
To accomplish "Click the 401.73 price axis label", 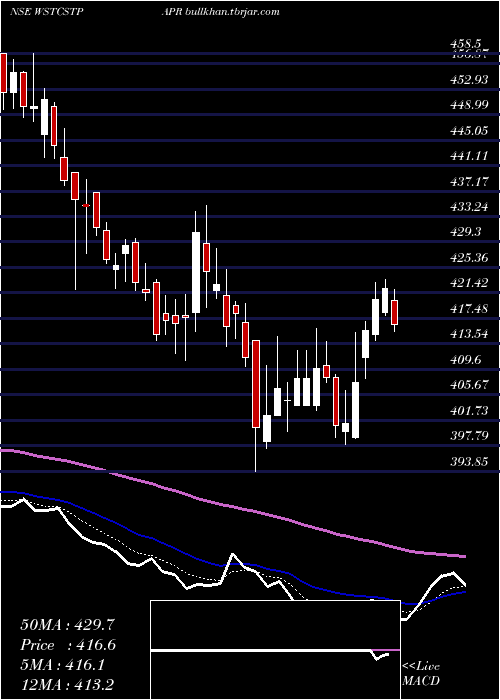I will click(470, 411).
